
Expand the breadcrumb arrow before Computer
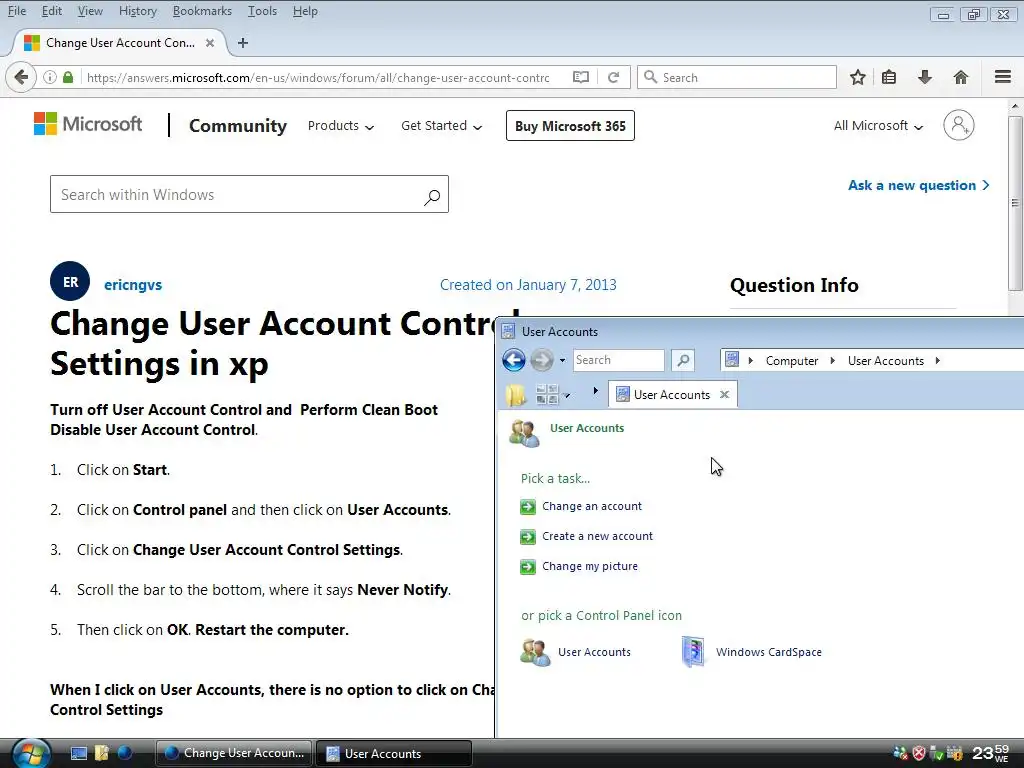[751, 360]
